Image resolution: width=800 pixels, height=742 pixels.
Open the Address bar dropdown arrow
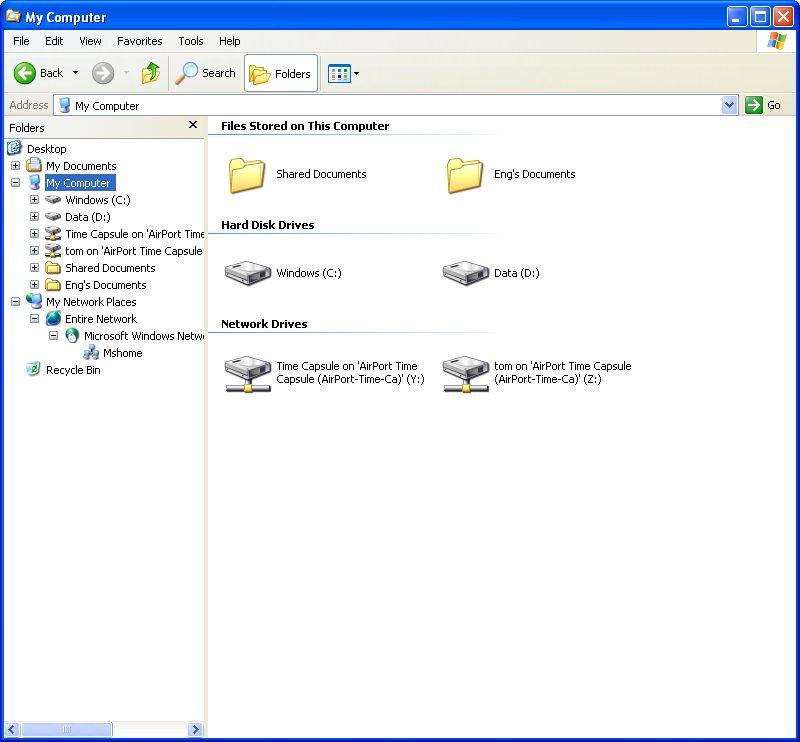coord(730,105)
